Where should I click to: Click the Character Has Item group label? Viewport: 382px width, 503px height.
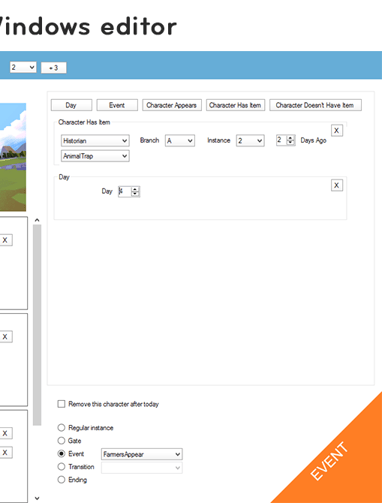pos(84,122)
